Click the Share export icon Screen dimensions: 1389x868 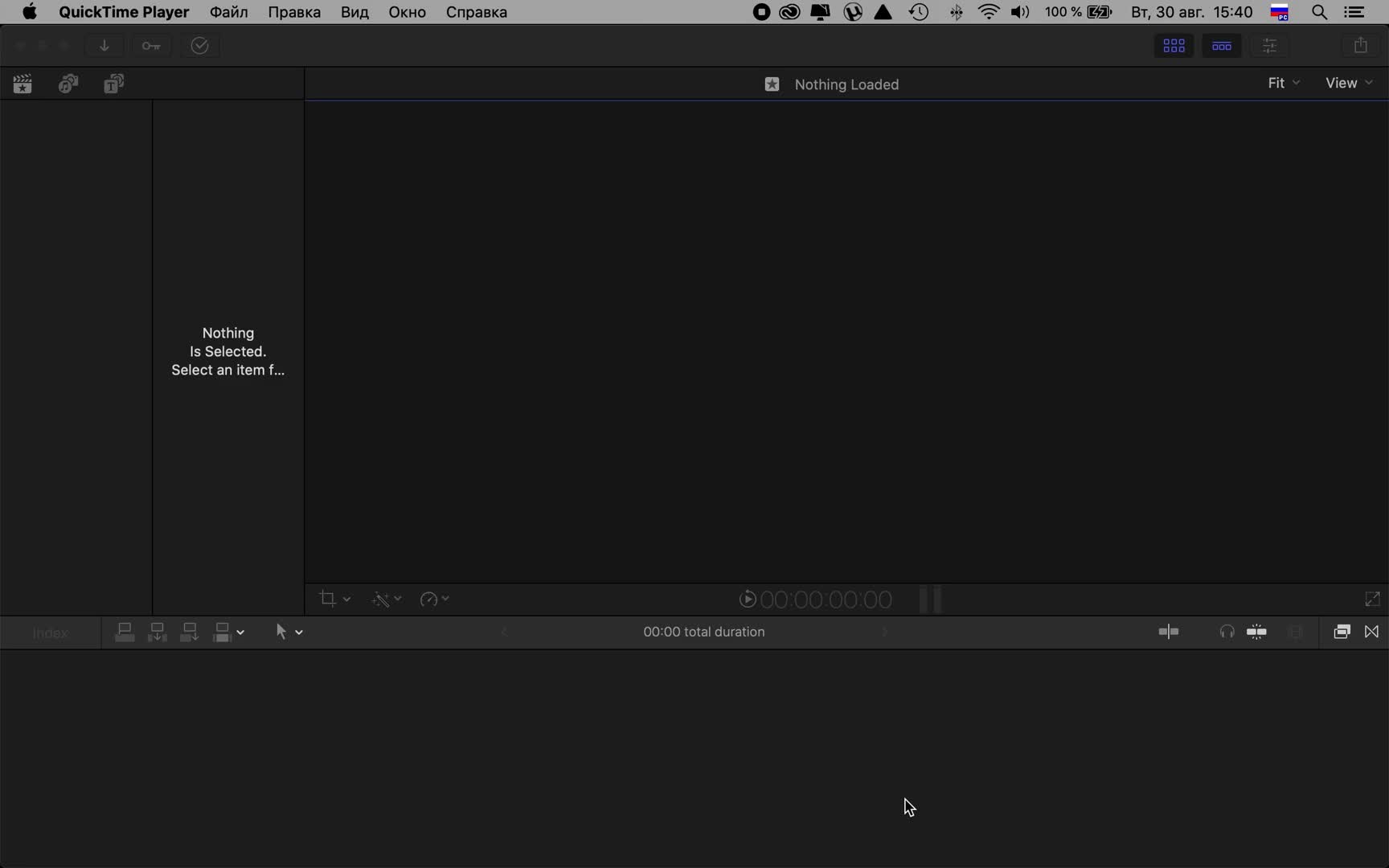1360,46
